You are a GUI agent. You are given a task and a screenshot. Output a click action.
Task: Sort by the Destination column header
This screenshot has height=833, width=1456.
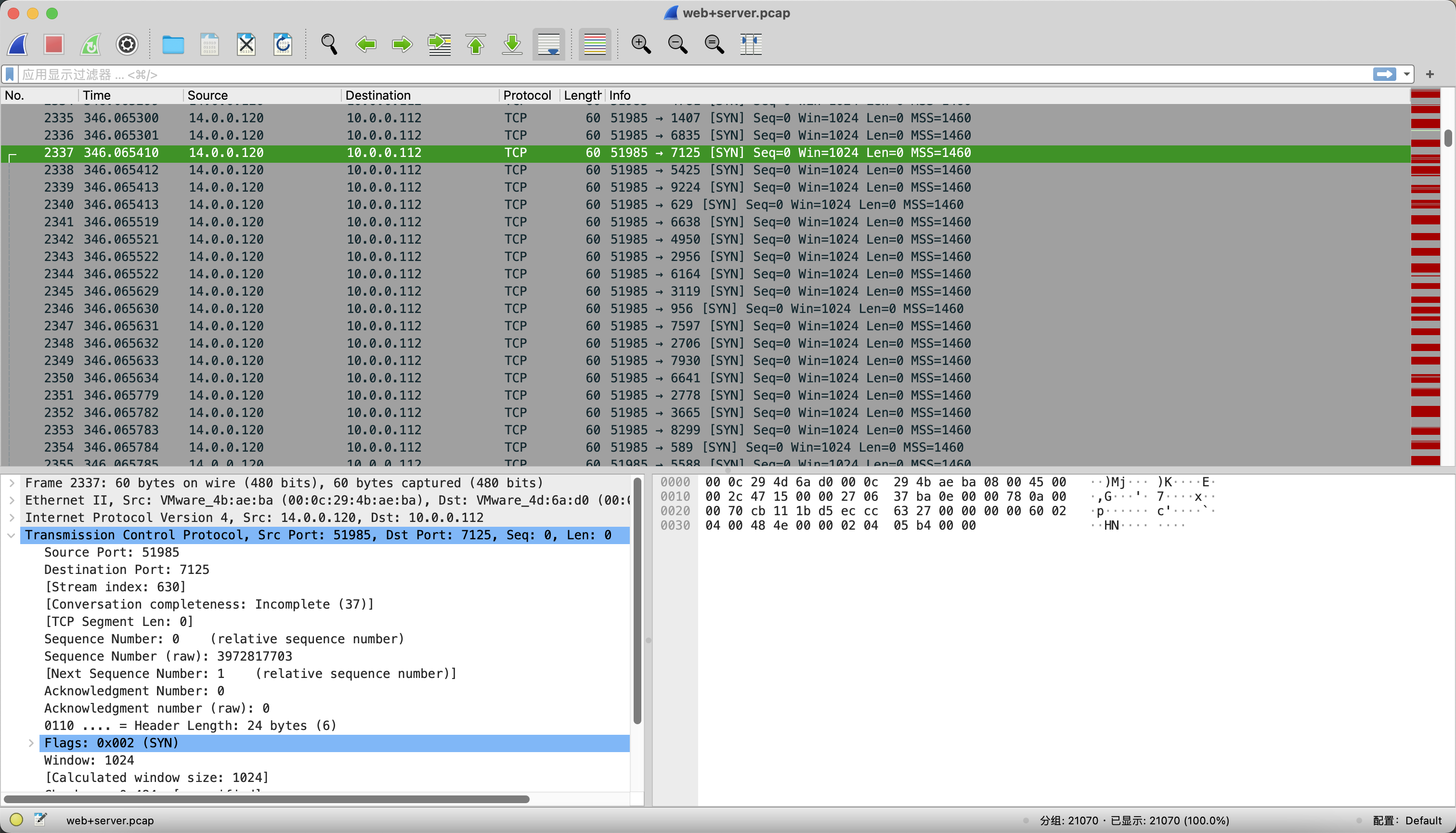coord(420,95)
